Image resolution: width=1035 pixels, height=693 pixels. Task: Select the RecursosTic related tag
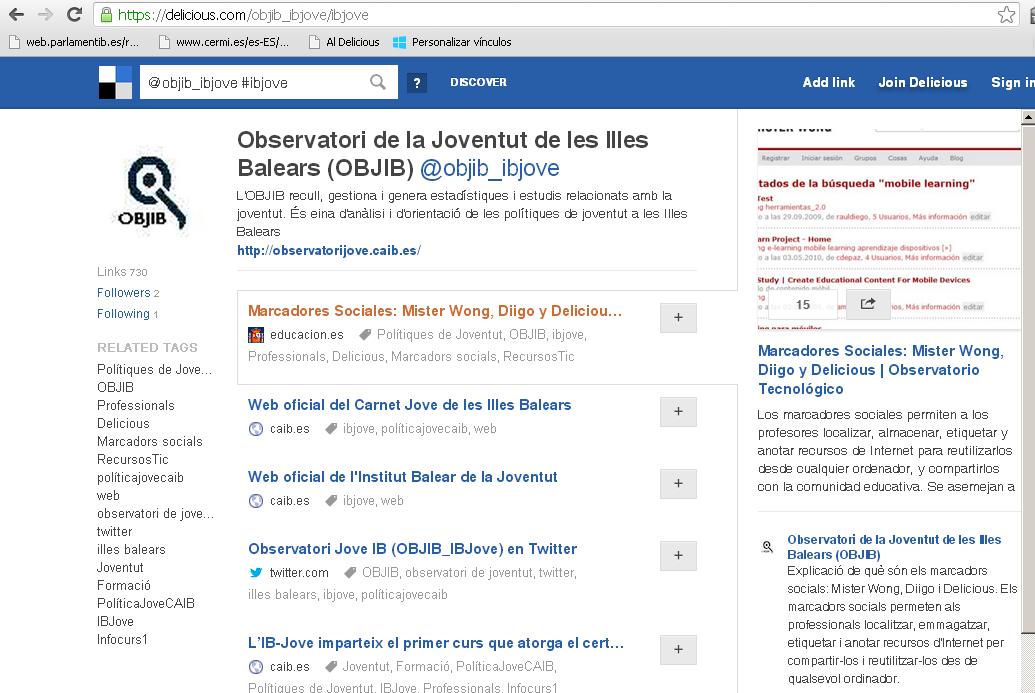click(x=133, y=459)
